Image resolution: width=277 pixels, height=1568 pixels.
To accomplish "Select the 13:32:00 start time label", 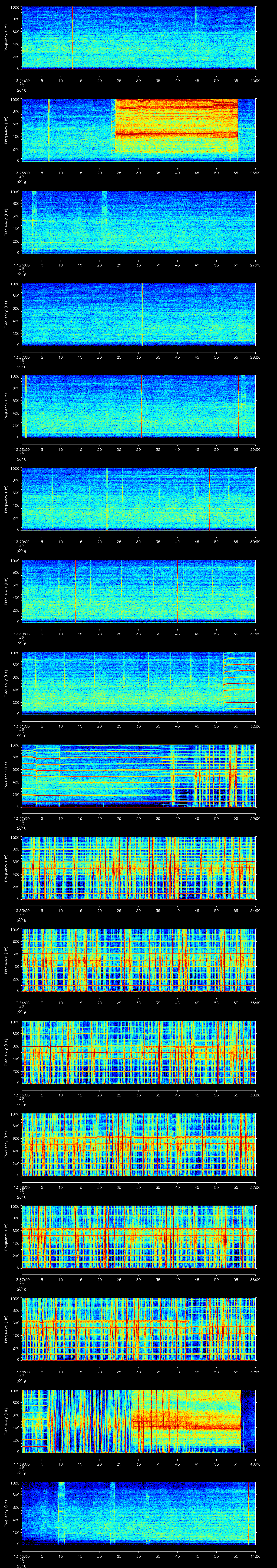I will [x=22, y=818].
